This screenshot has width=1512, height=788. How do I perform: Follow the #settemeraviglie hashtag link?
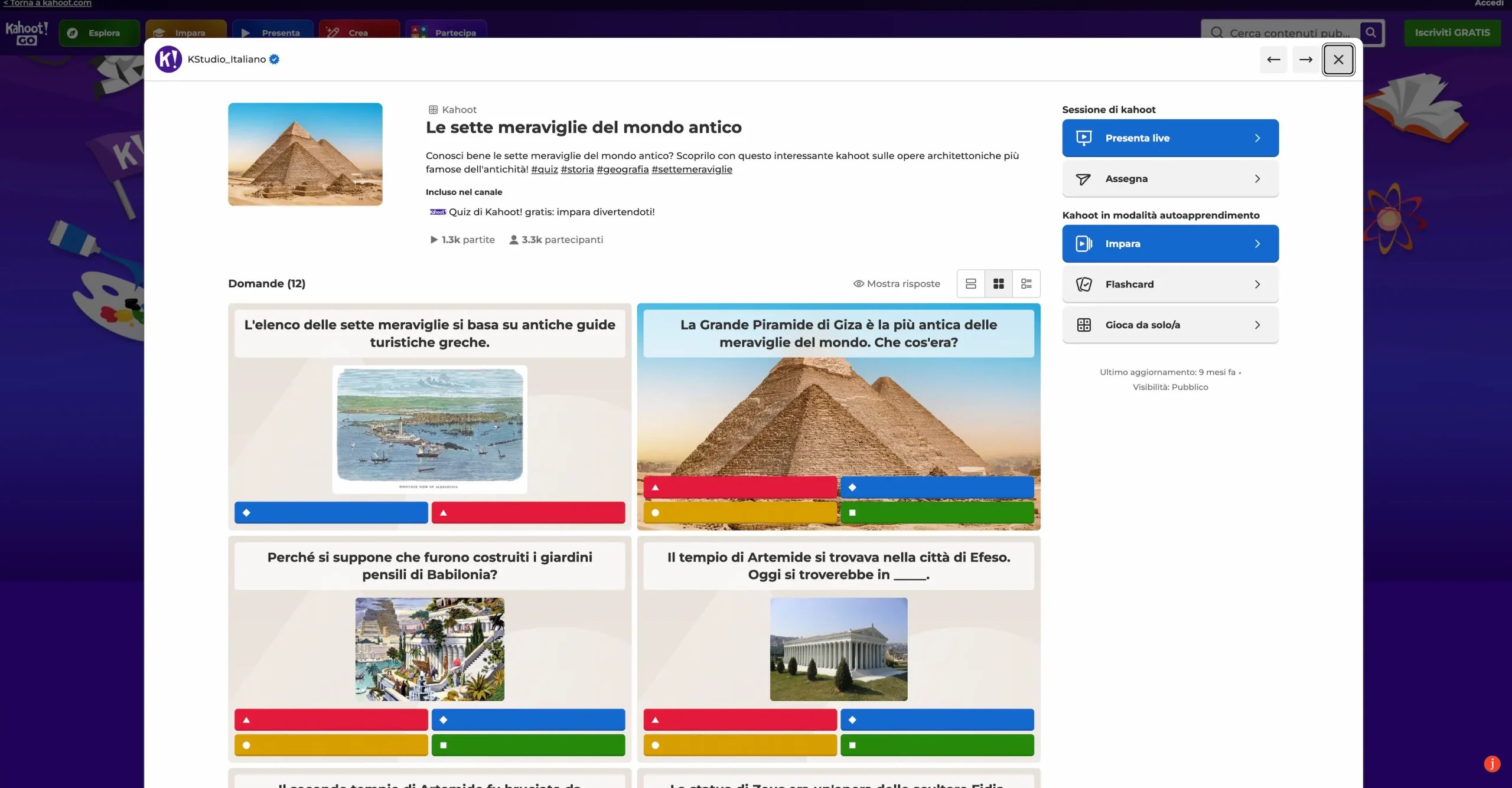click(x=692, y=169)
